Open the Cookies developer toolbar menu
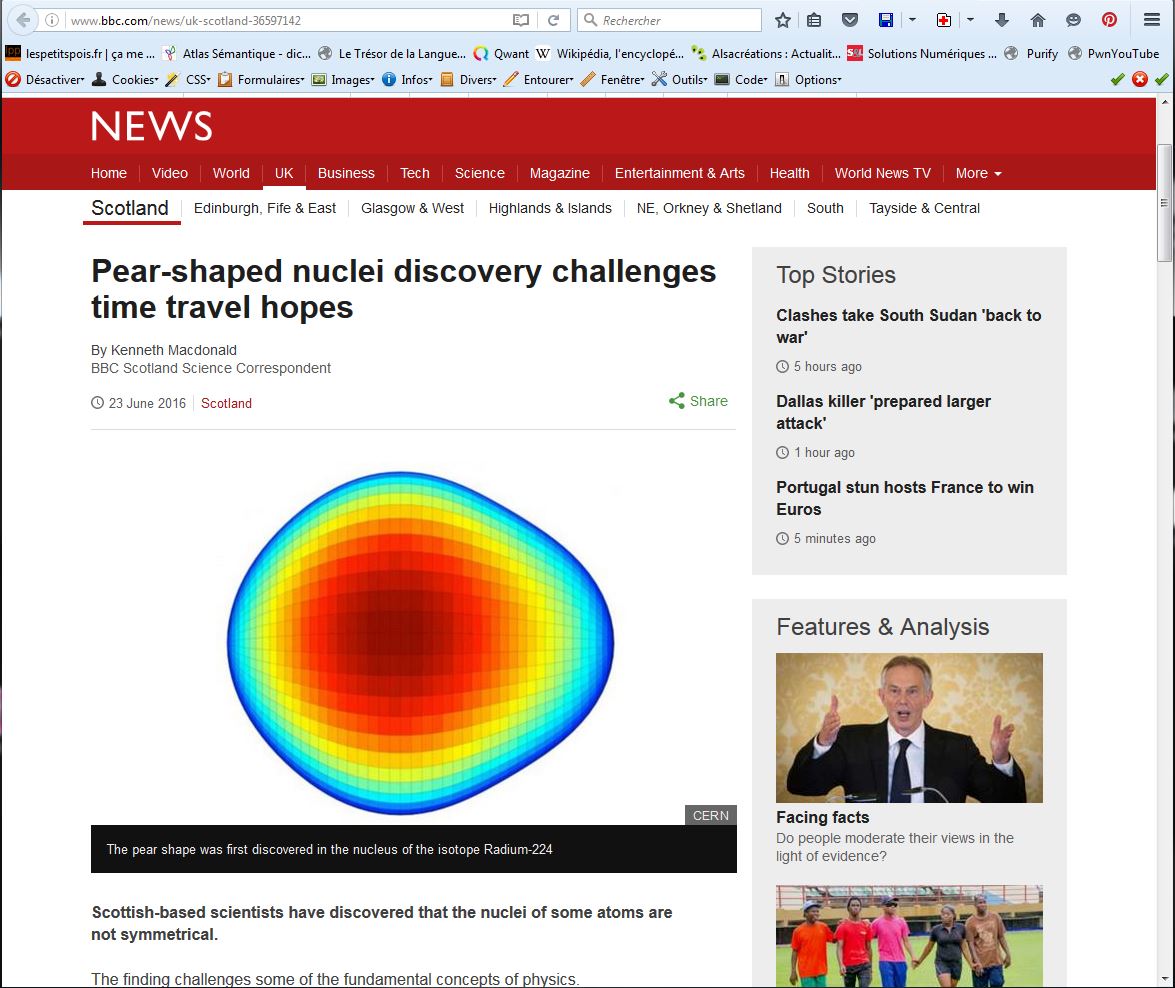 tap(125, 79)
